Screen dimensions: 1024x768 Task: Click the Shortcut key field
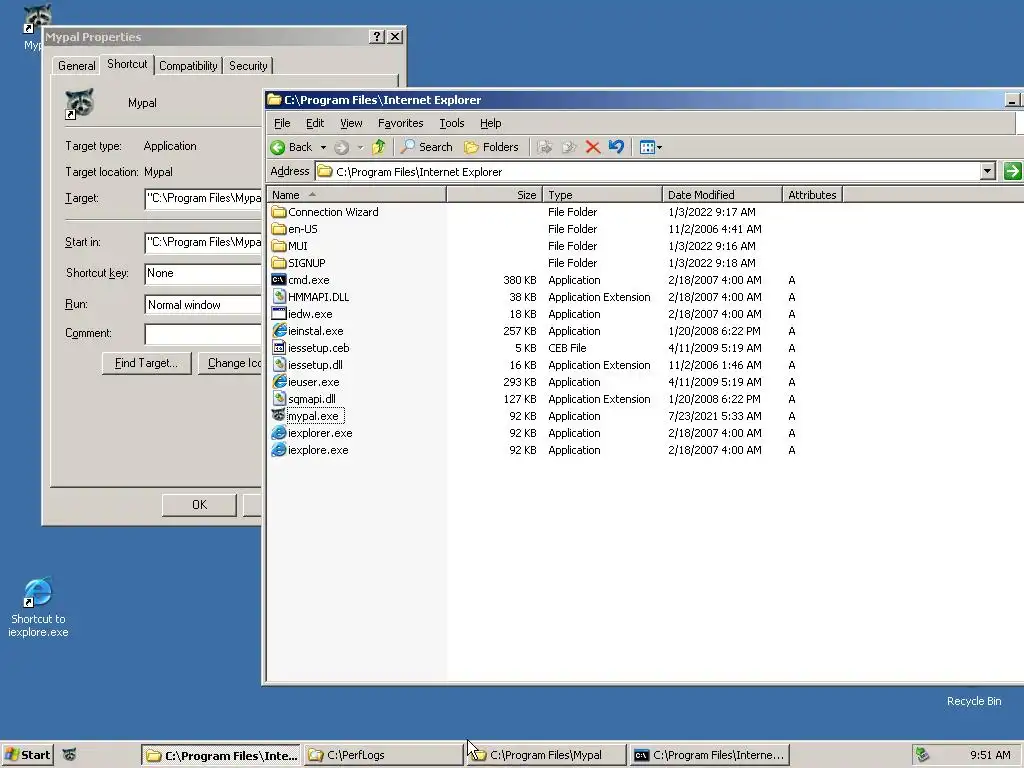(203, 274)
